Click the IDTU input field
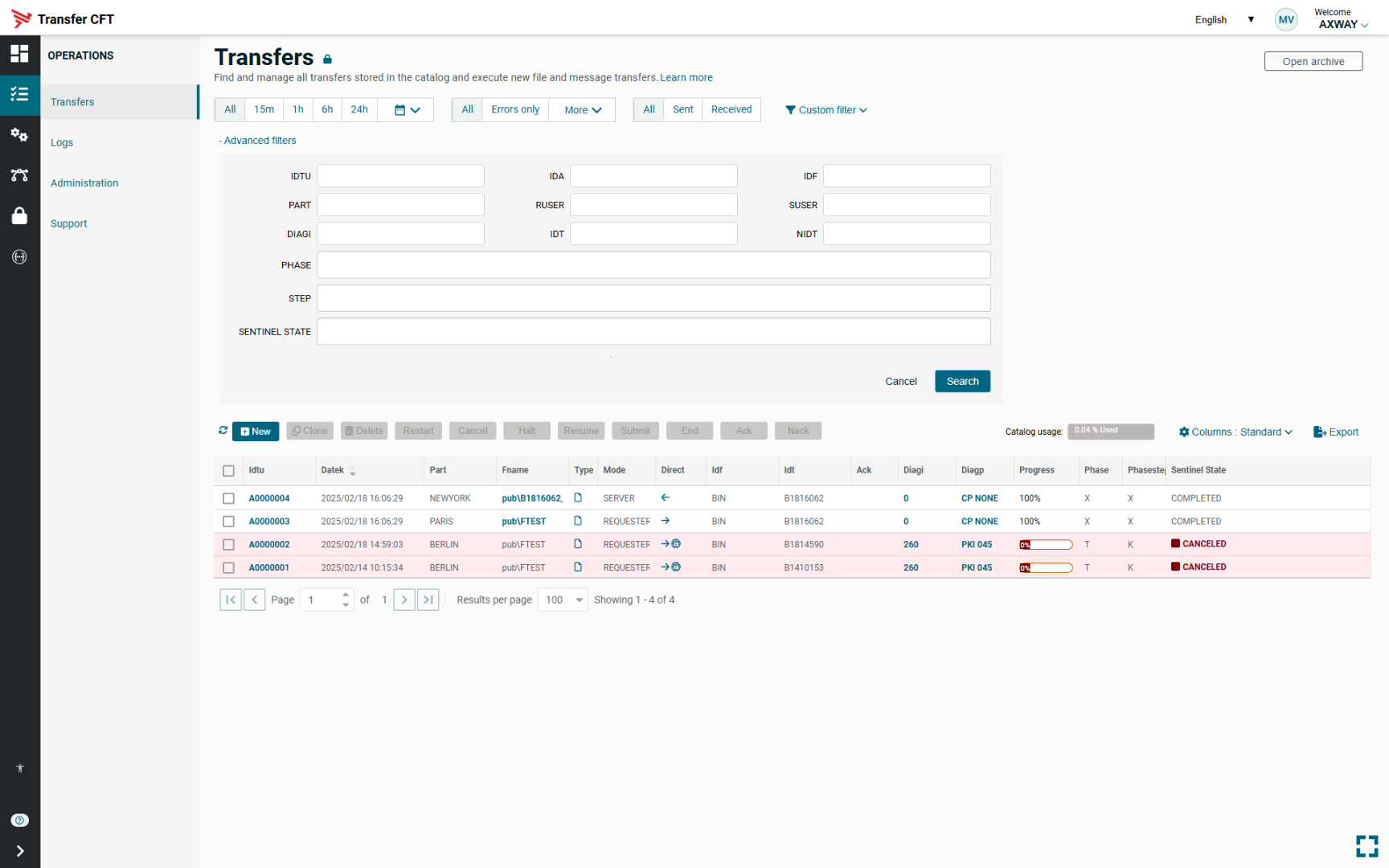The image size is (1389, 868). tap(400, 176)
